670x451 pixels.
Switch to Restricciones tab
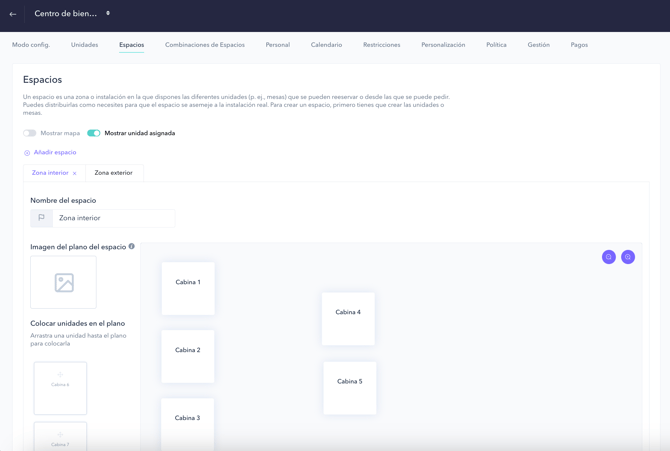[382, 44]
